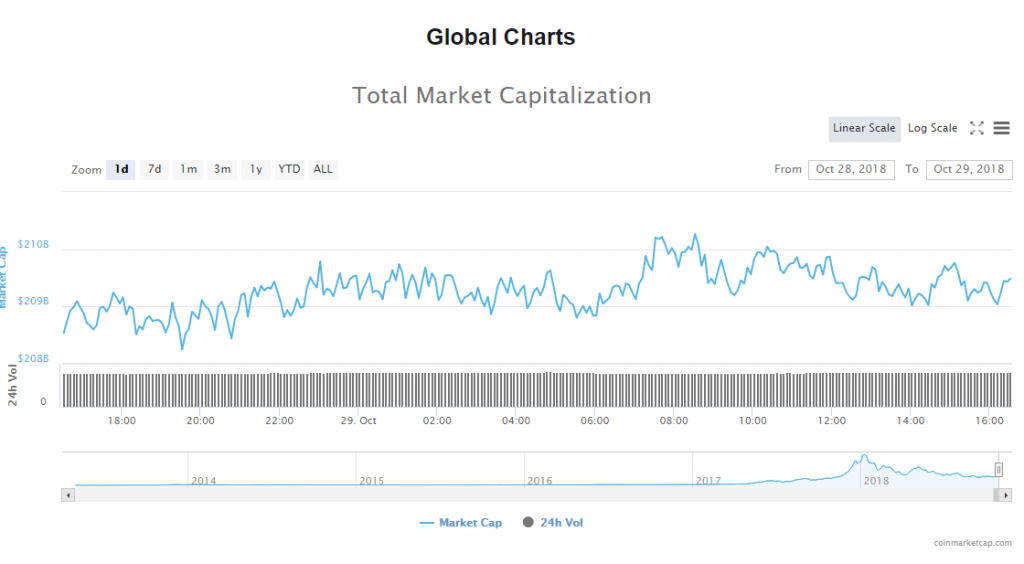Open the chart hamburger menu

point(1001,128)
